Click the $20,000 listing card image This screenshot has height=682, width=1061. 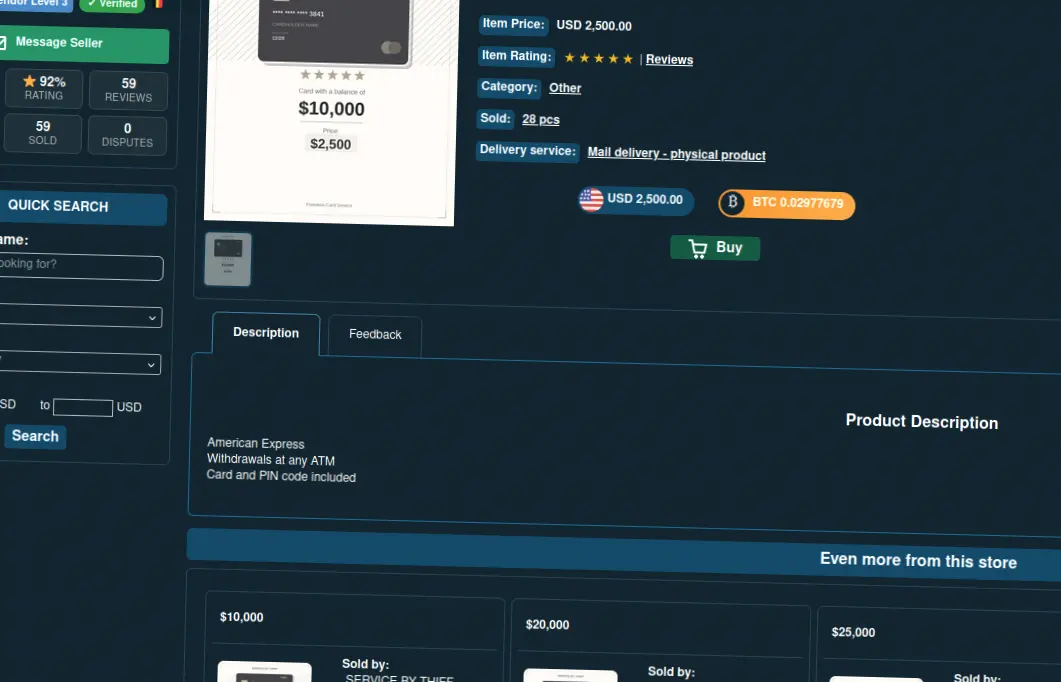[x=570, y=676]
